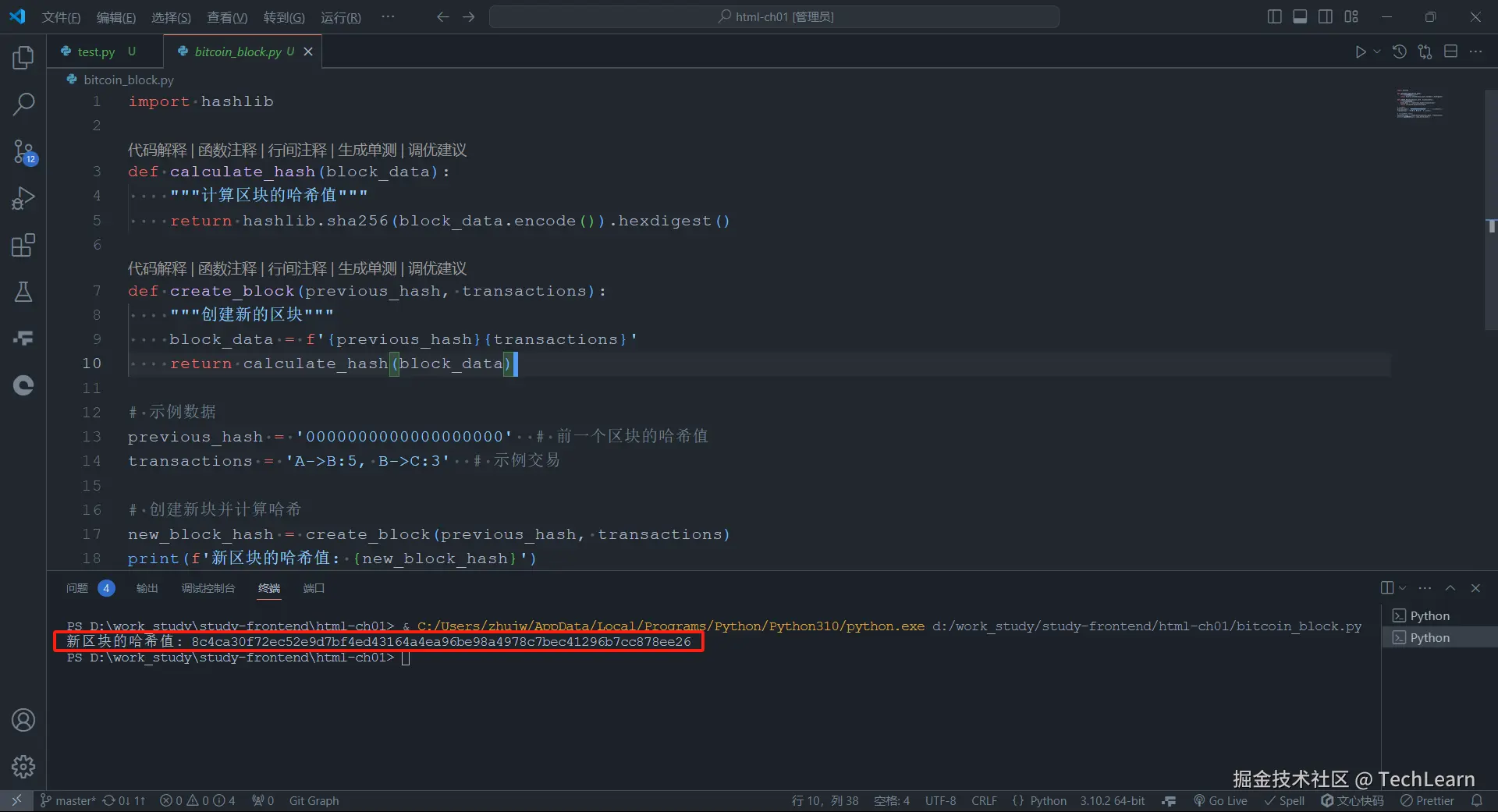This screenshot has width=1498, height=812.
Task: Open the Testing flask view
Action: click(x=23, y=292)
